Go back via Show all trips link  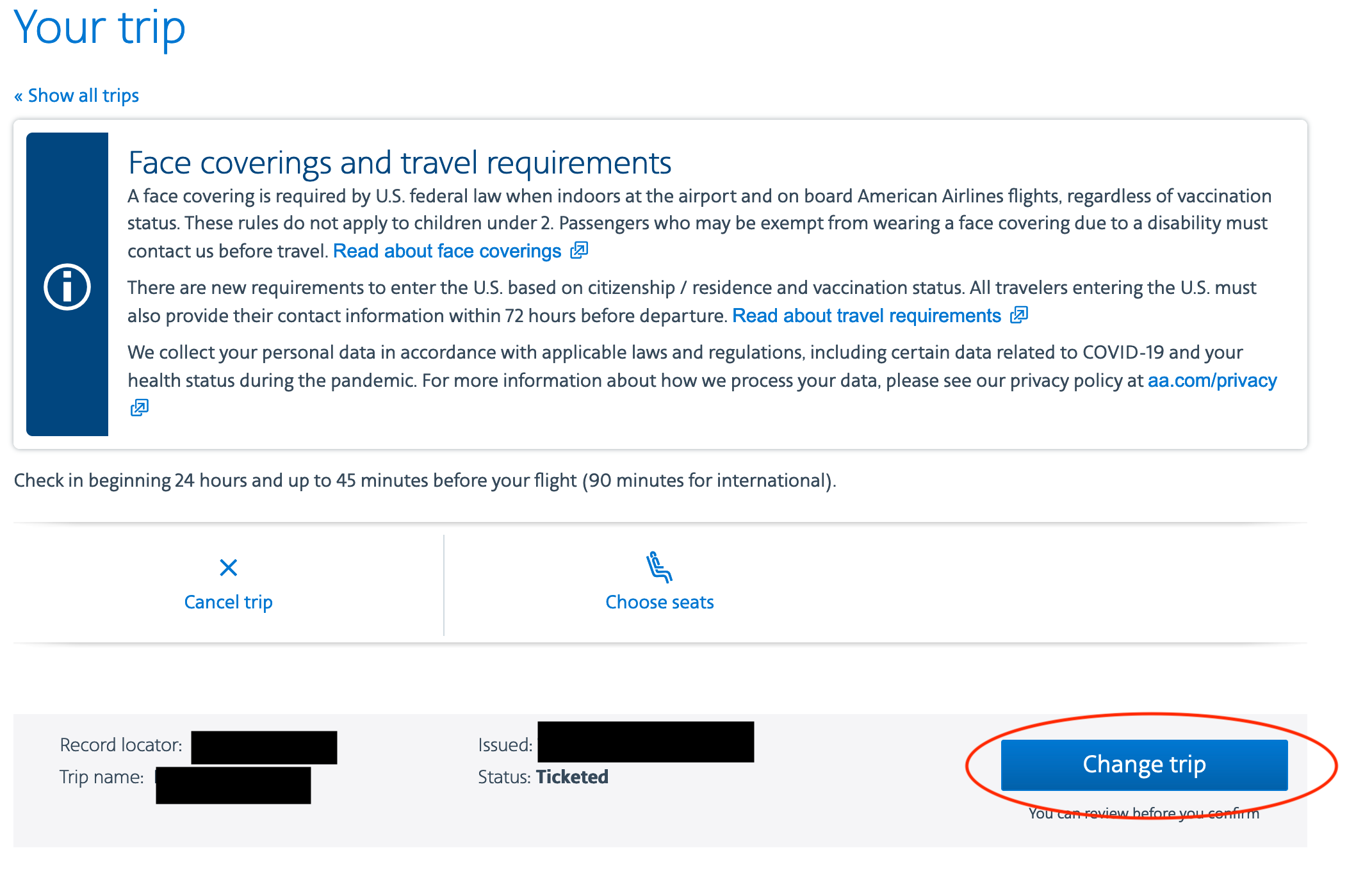coord(76,95)
